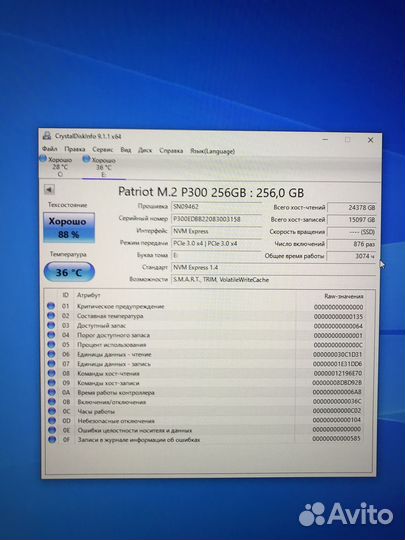The width and height of the screenshot is (405, 540).
Task: Click the transfer mode field PCIe 3.0 x4
Action: 217,243
